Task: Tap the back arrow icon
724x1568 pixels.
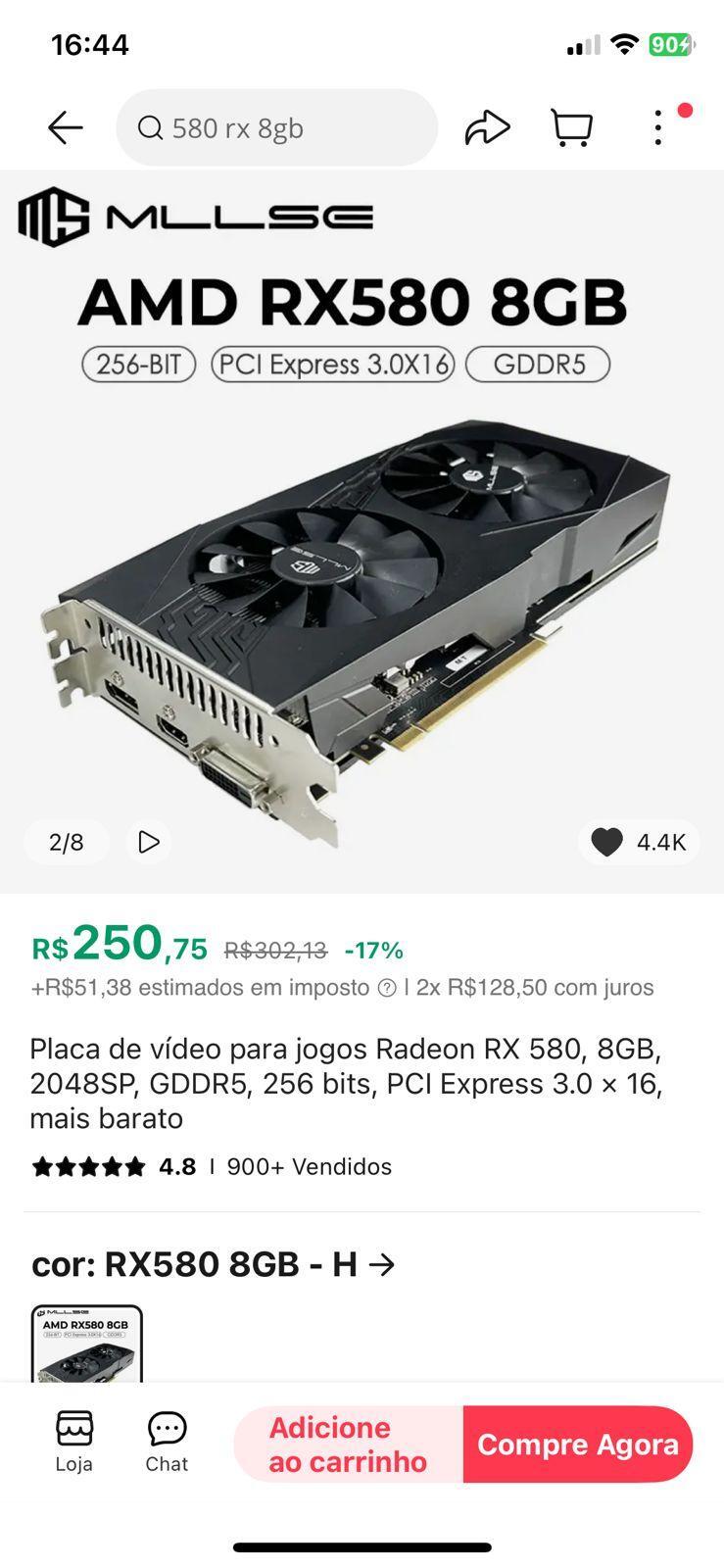Action: [x=66, y=127]
